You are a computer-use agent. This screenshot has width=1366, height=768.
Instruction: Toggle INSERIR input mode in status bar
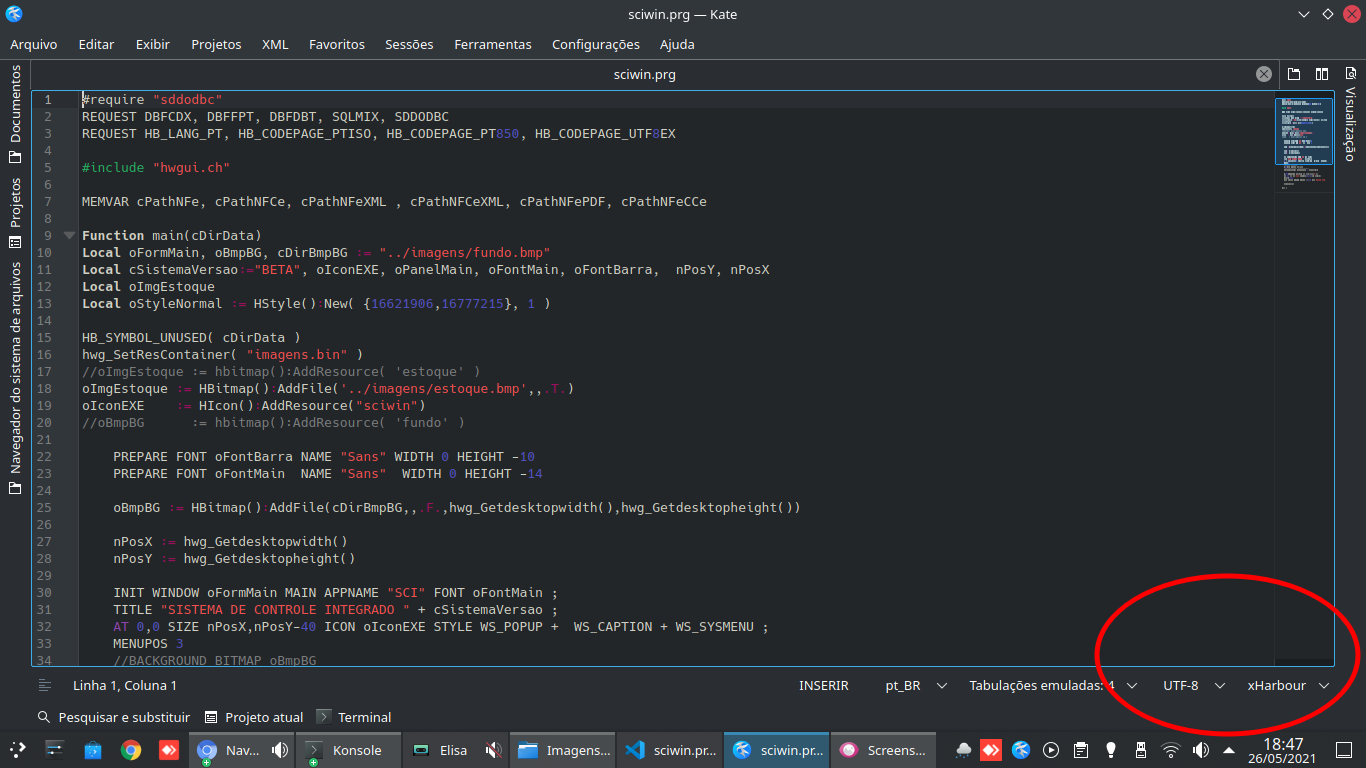pyautogui.click(x=823, y=685)
